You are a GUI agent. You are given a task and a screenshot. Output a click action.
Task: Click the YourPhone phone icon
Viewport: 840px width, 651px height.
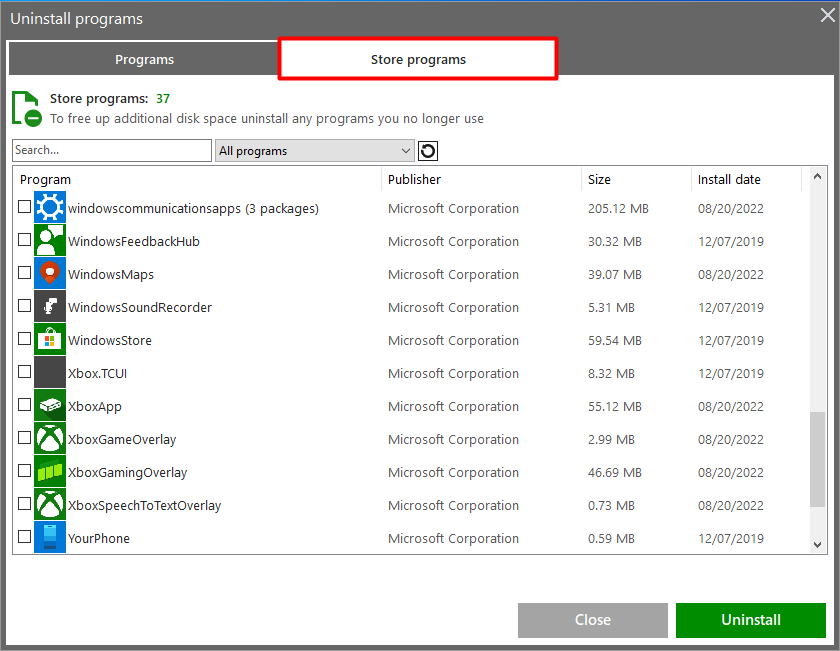(x=50, y=537)
